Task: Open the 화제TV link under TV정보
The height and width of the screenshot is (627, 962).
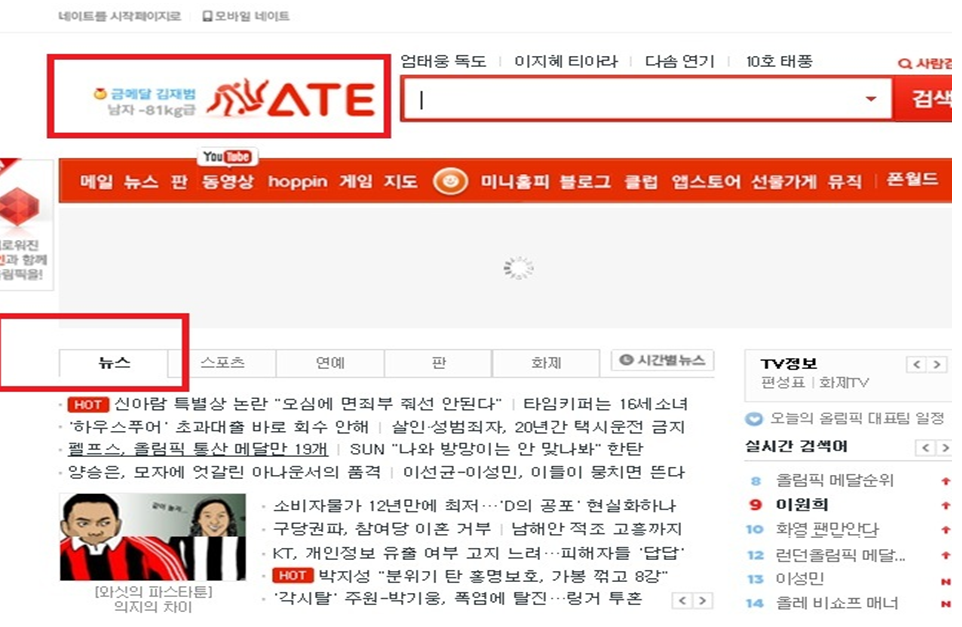Action: pyautogui.click(x=844, y=383)
